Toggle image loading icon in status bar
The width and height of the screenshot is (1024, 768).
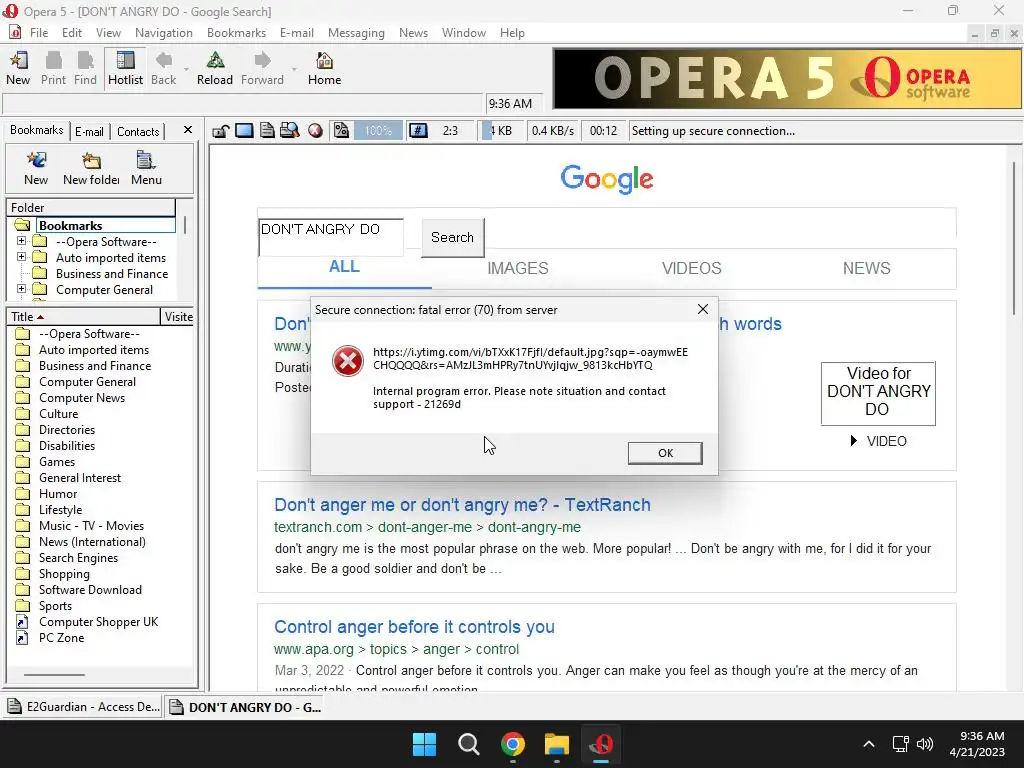pyautogui.click(x=341, y=131)
